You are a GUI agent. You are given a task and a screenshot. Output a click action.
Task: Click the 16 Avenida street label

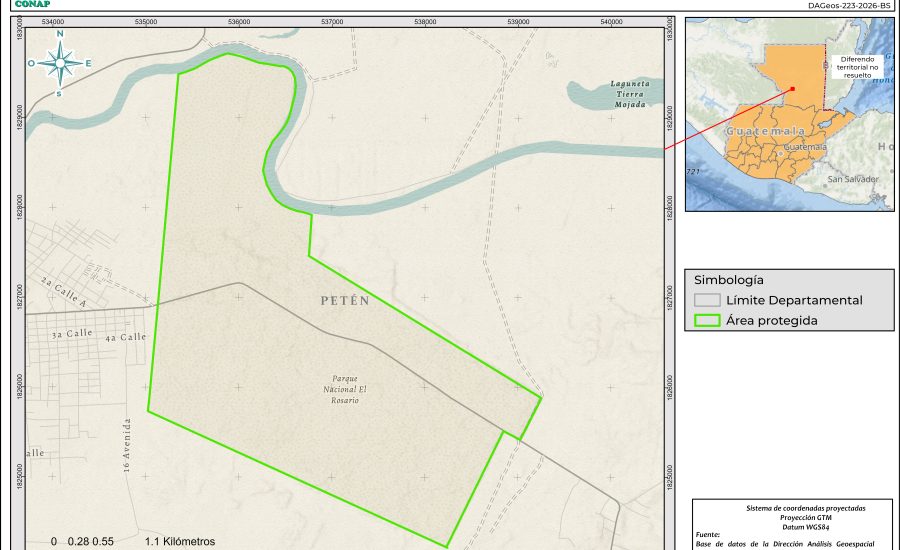point(128,452)
